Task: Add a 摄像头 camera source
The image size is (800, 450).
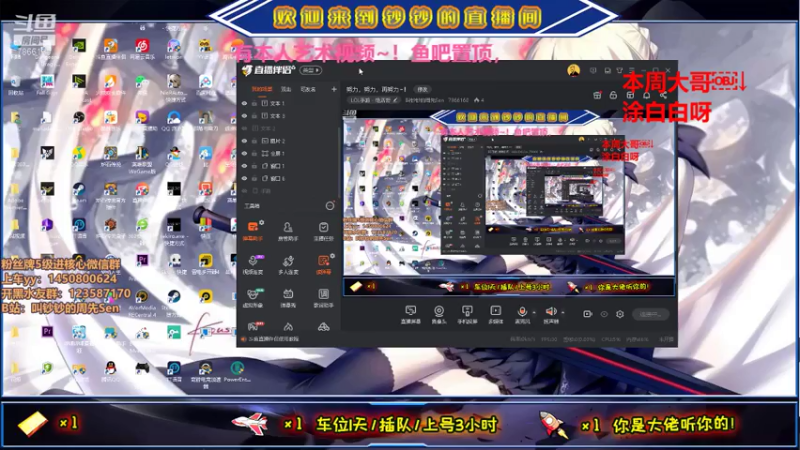Action: [x=439, y=314]
